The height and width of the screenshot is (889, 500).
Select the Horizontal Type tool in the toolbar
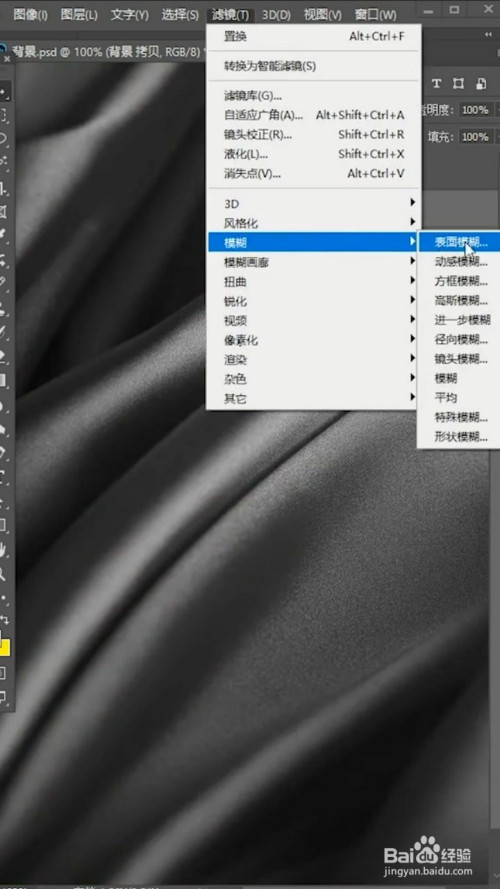pos(3,477)
